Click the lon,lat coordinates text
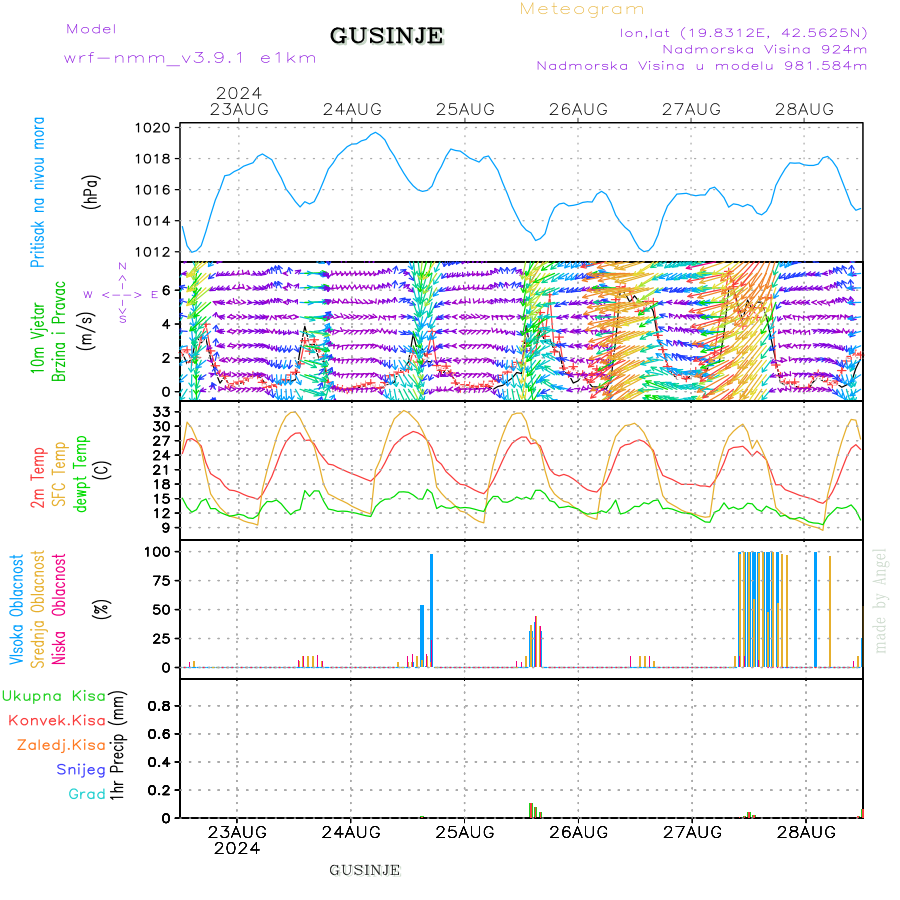 743,33
